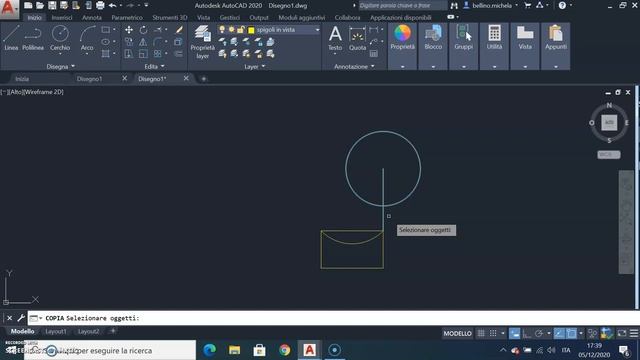Open the Help question mark
This screenshot has height=360, width=640.
[562, 5]
